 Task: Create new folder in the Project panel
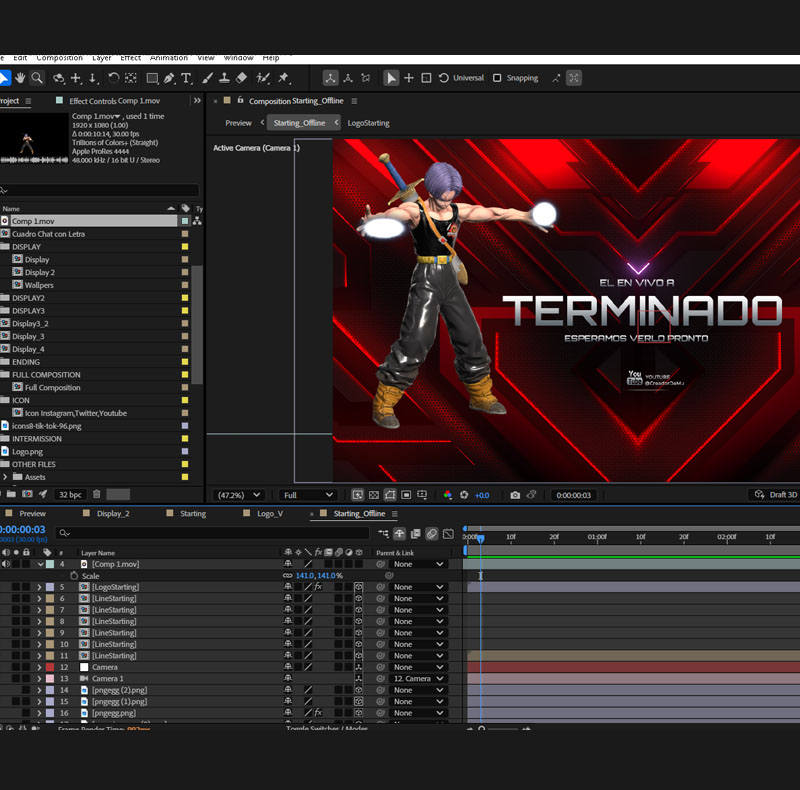pyautogui.click(x=11, y=494)
